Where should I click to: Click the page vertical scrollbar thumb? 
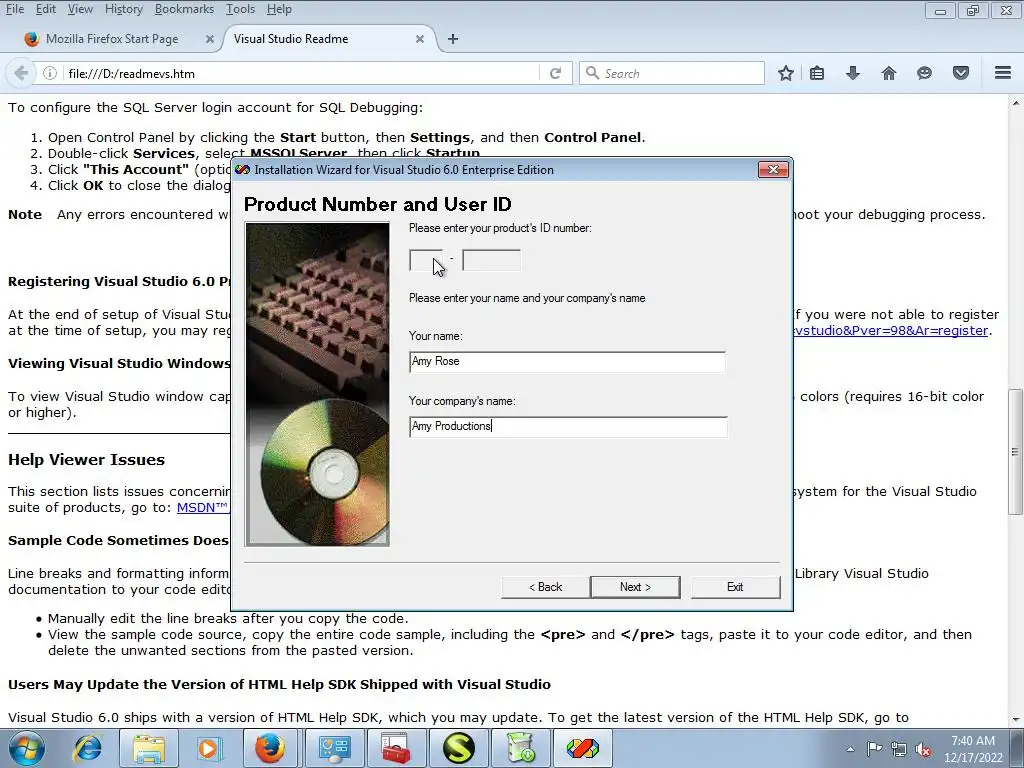[x=1015, y=451]
